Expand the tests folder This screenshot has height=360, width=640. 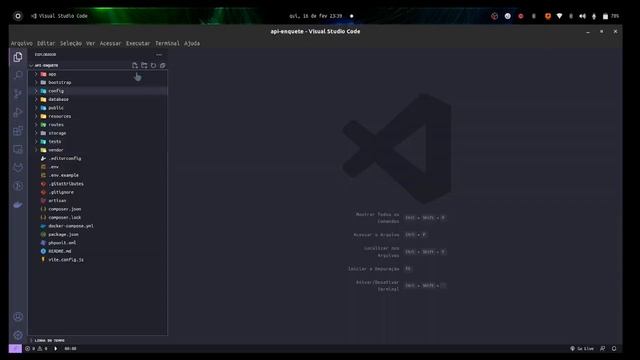(x=98, y=142)
